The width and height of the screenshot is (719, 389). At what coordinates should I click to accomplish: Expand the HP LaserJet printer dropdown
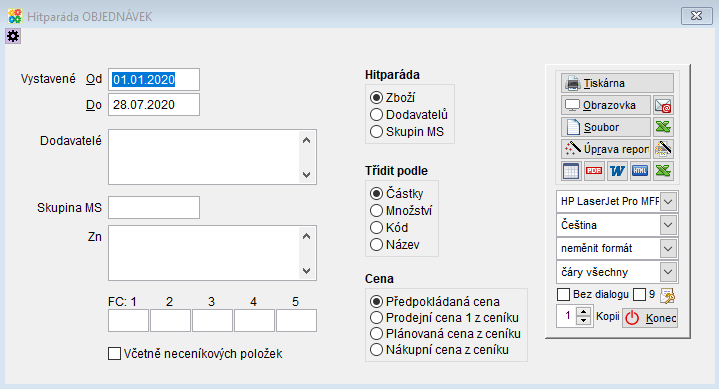pyautogui.click(x=668, y=201)
